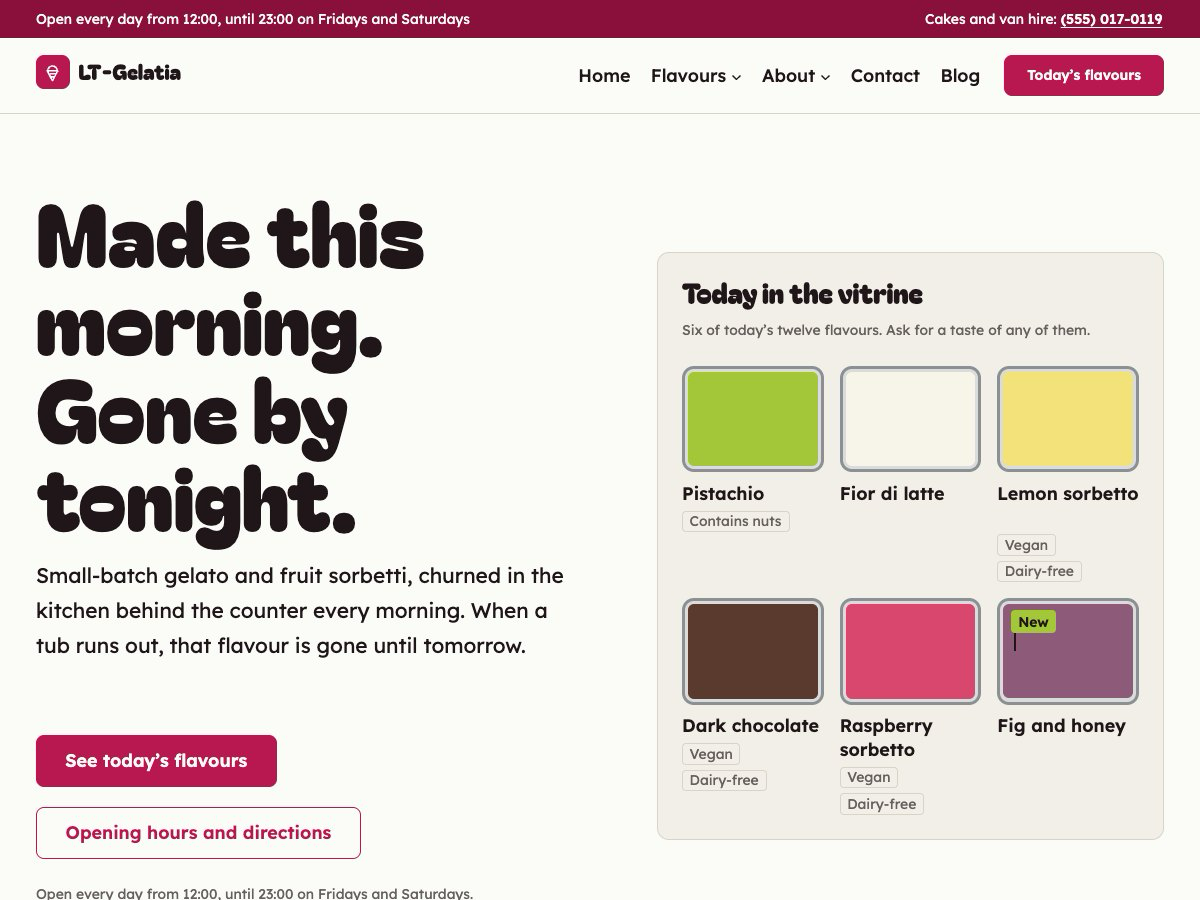This screenshot has height=900, width=1200.
Task: Go to the Home page
Action: click(x=604, y=76)
